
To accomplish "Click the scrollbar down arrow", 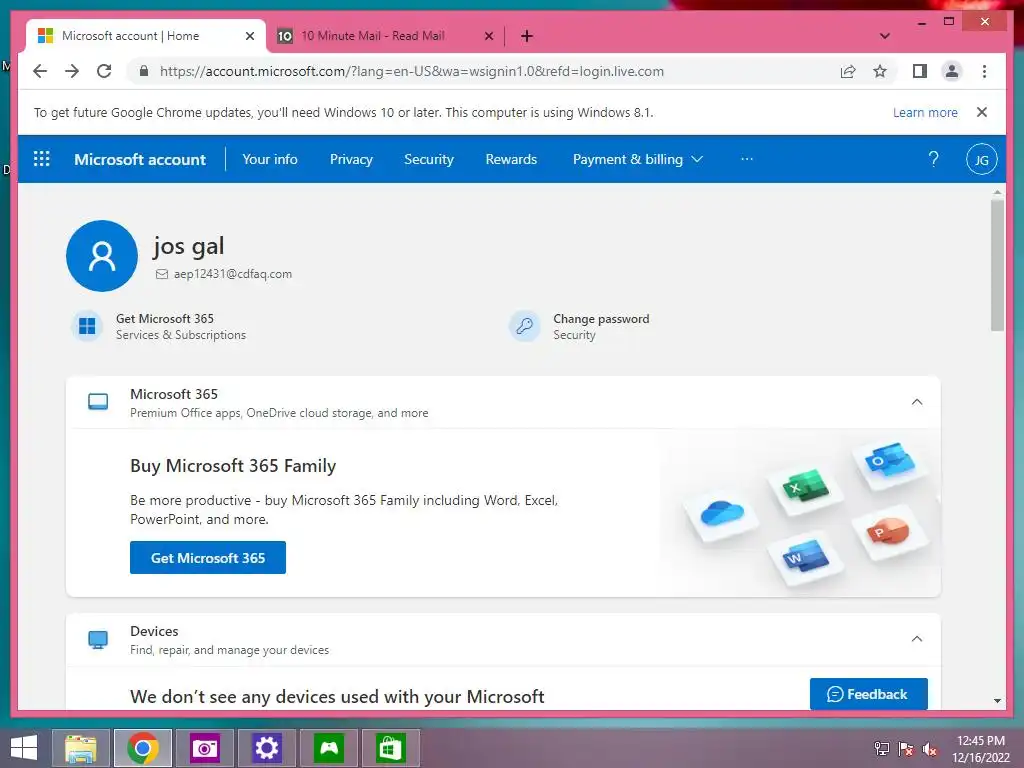I will 997,701.
